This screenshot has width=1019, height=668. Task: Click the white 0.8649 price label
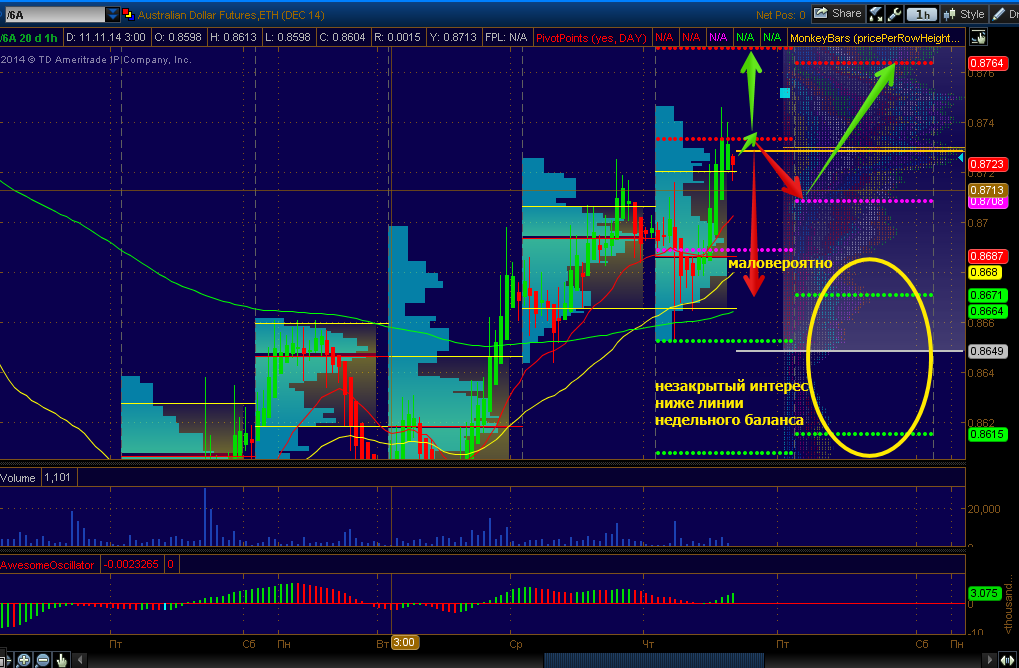click(987, 351)
